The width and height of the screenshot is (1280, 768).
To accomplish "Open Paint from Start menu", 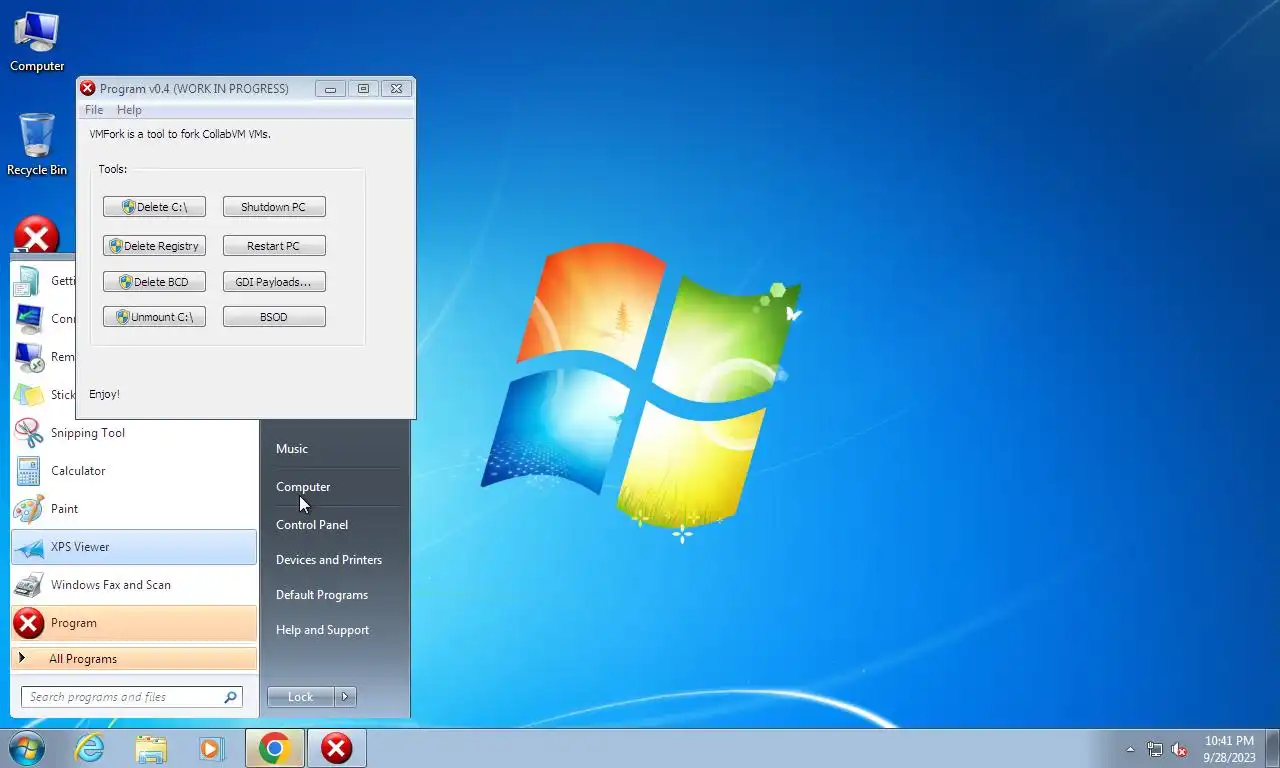I will click(134, 509).
